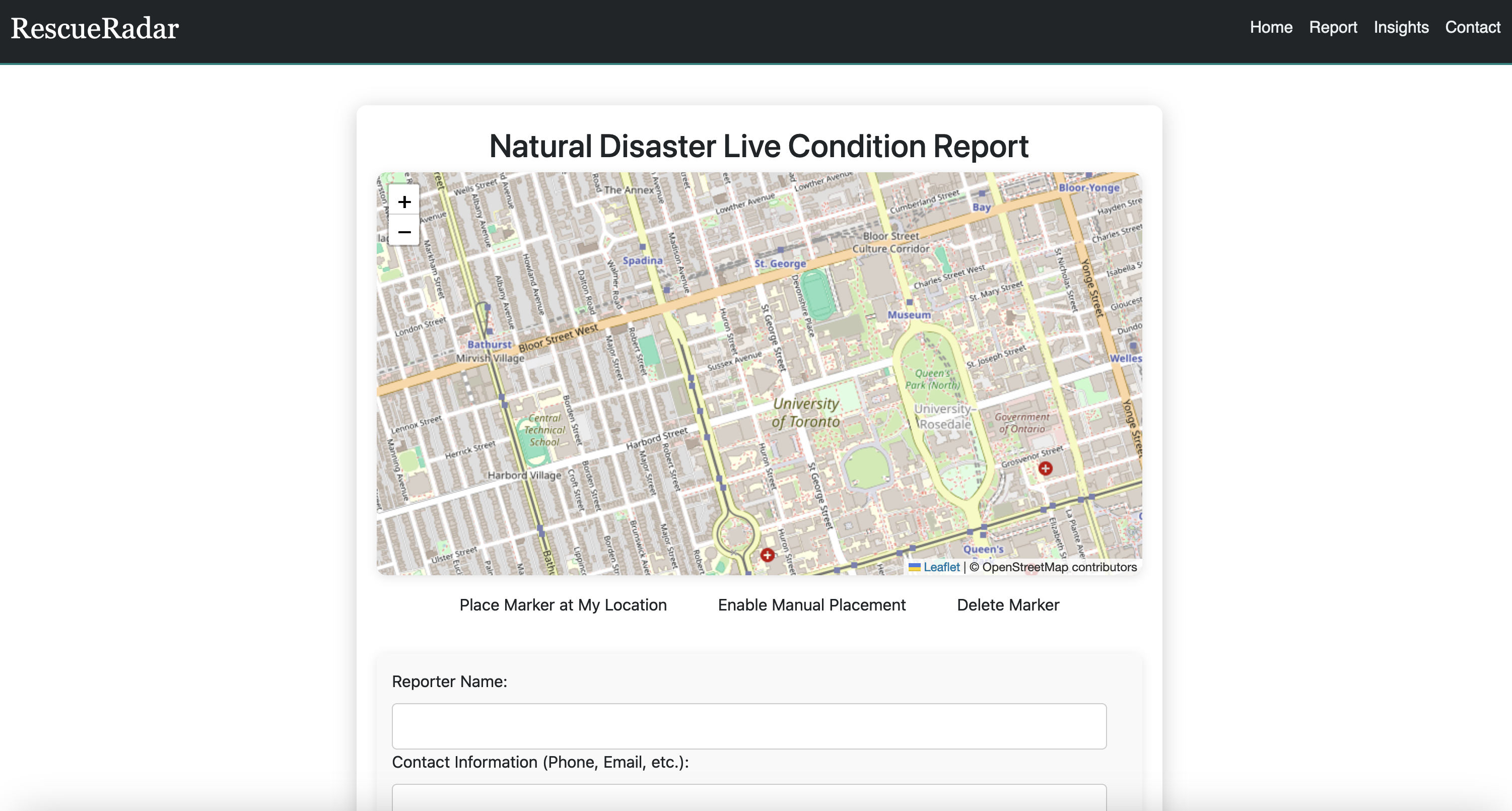
Task: Click University of Toronto label on map
Action: (805, 413)
